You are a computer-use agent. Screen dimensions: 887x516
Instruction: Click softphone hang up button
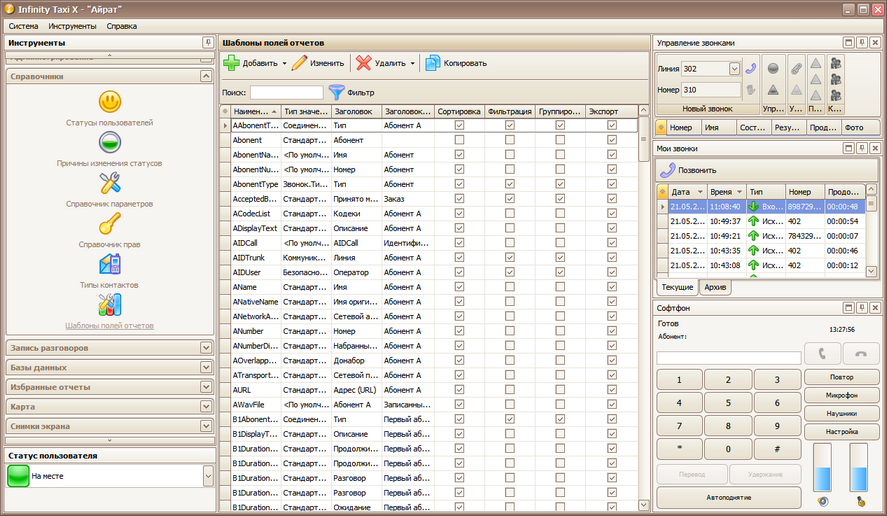[x=861, y=354]
